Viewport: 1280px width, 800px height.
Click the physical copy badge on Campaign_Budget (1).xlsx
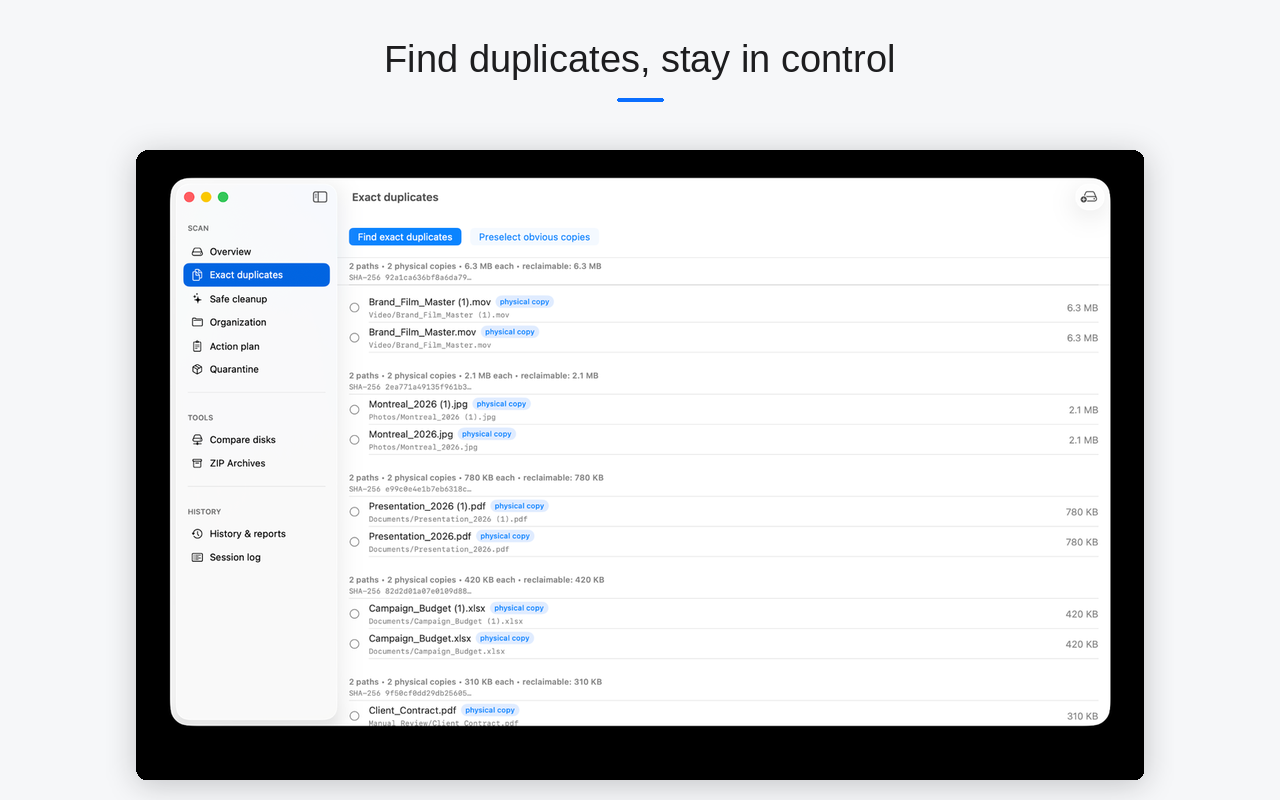[x=519, y=608]
